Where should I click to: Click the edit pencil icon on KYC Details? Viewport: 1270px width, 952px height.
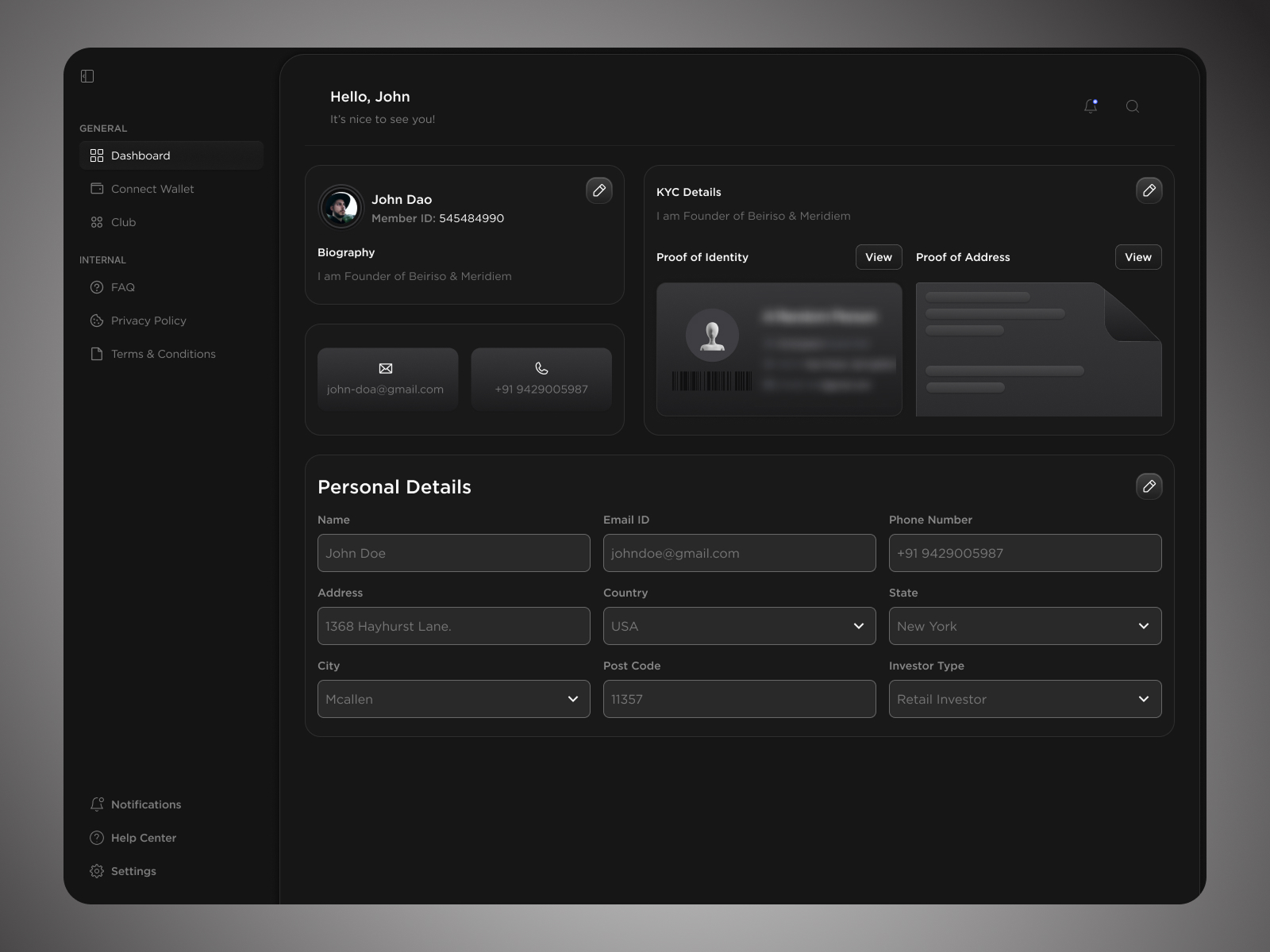(1149, 190)
